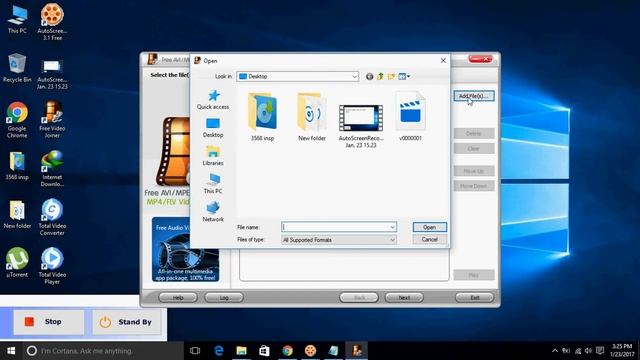Open the Store from the taskbar
This screenshot has width=640, height=360.
pyautogui.click(x=264, y=351)
